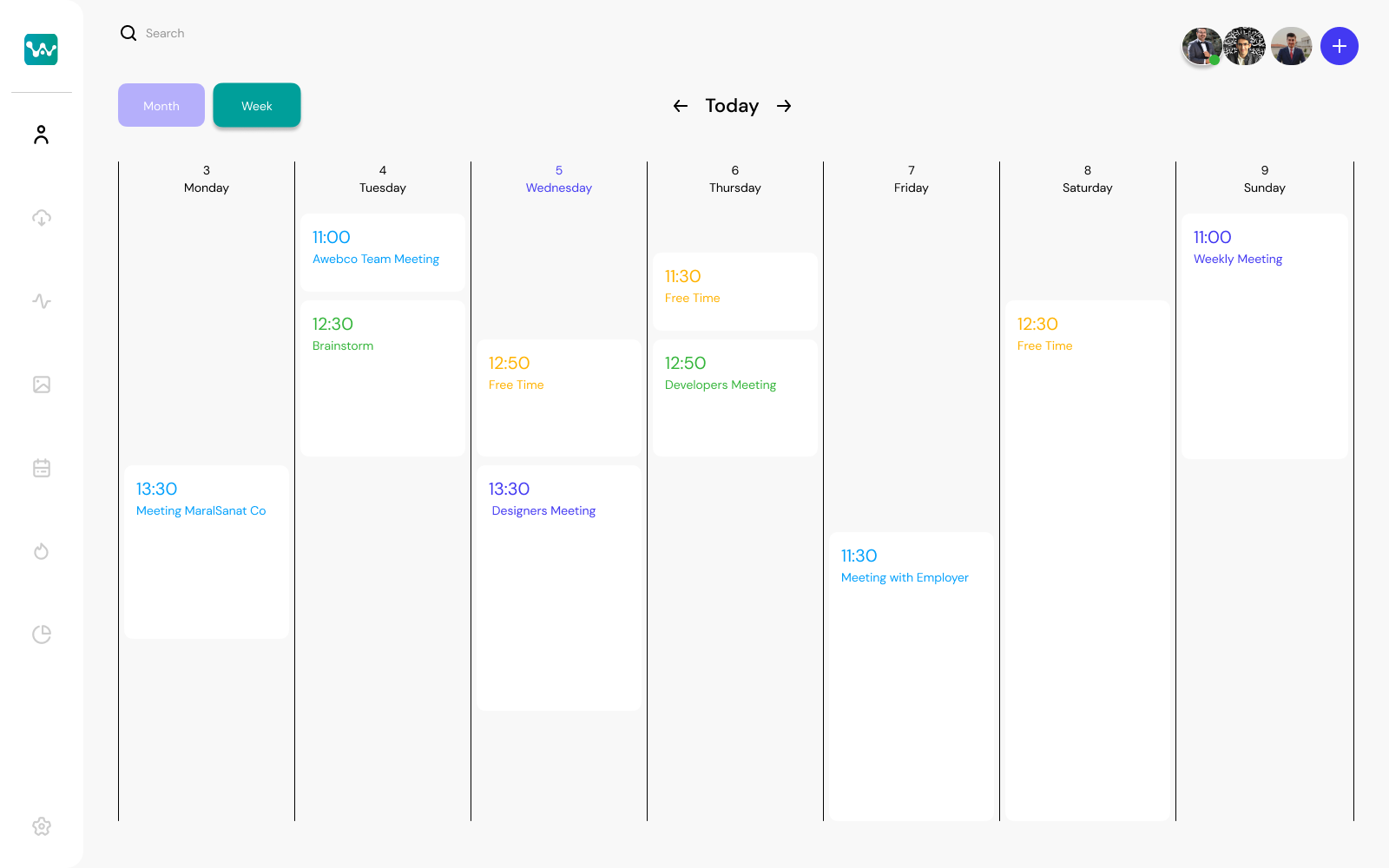Click the blue plus button to add event

(1339, 46)
